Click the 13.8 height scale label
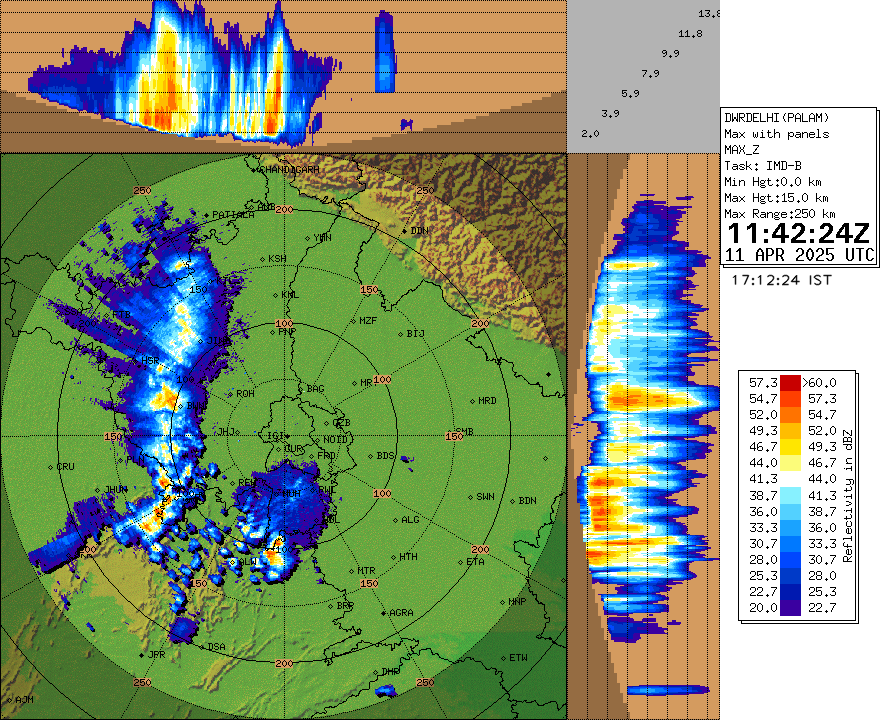 coord(709,13)
